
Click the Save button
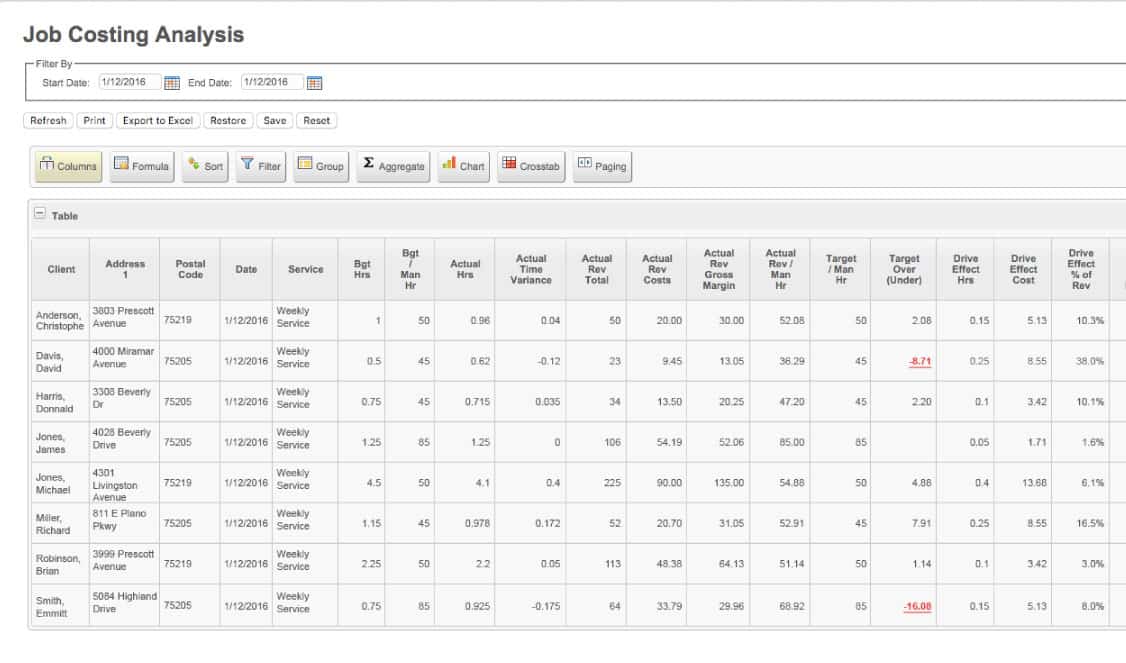coord(274,121)
